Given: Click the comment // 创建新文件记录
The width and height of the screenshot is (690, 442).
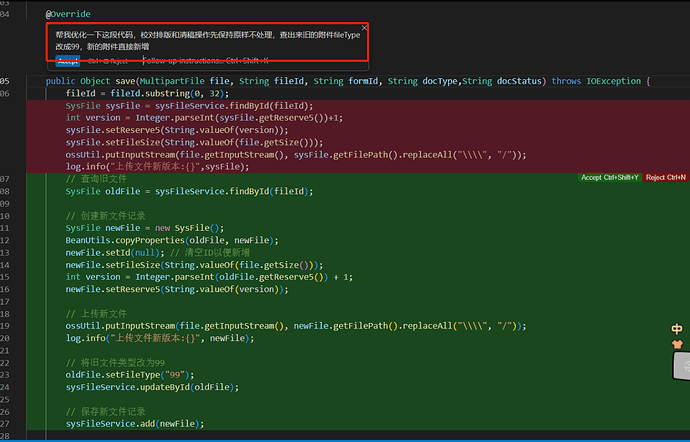Looking at the screenshot, I should pyautogui.click(x=105, y=216).
